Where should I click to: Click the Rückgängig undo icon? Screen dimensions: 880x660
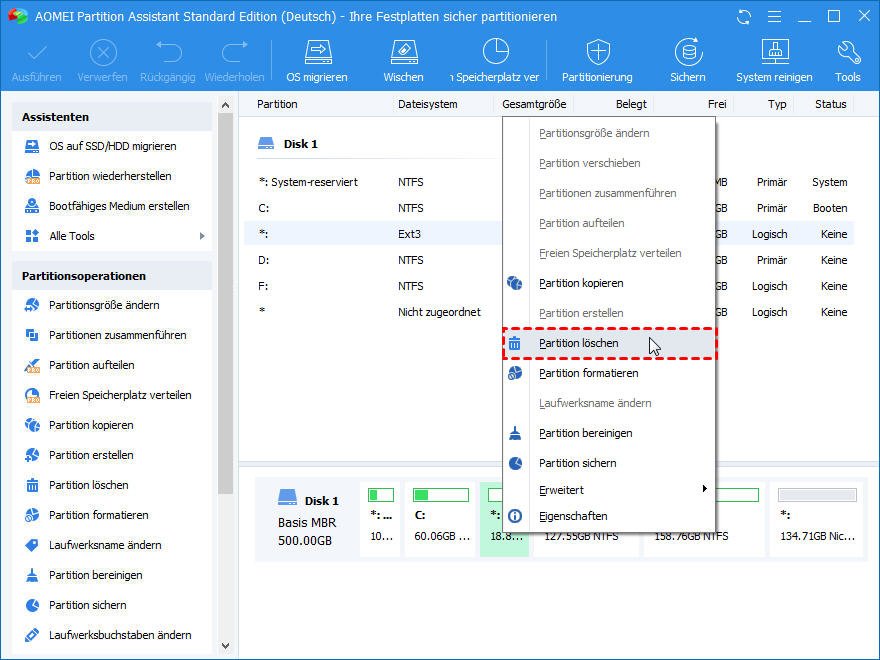(168, 52)
